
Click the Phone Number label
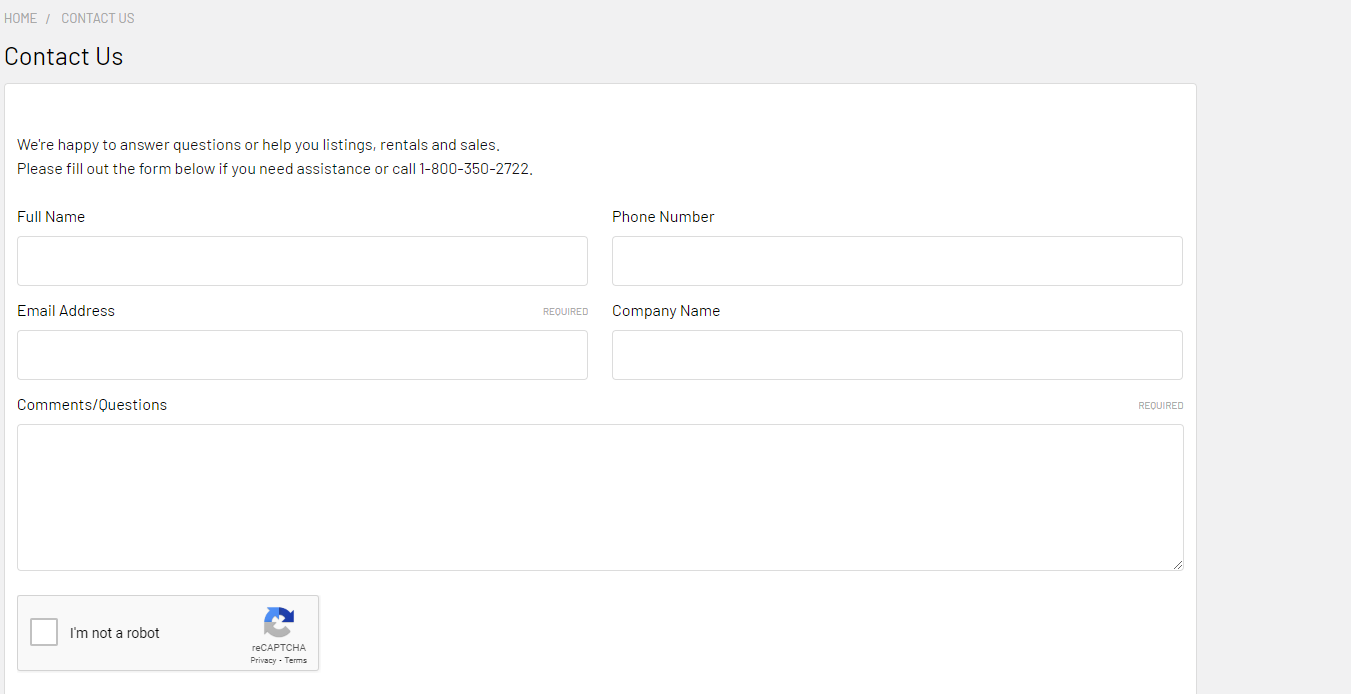point(663,217)
